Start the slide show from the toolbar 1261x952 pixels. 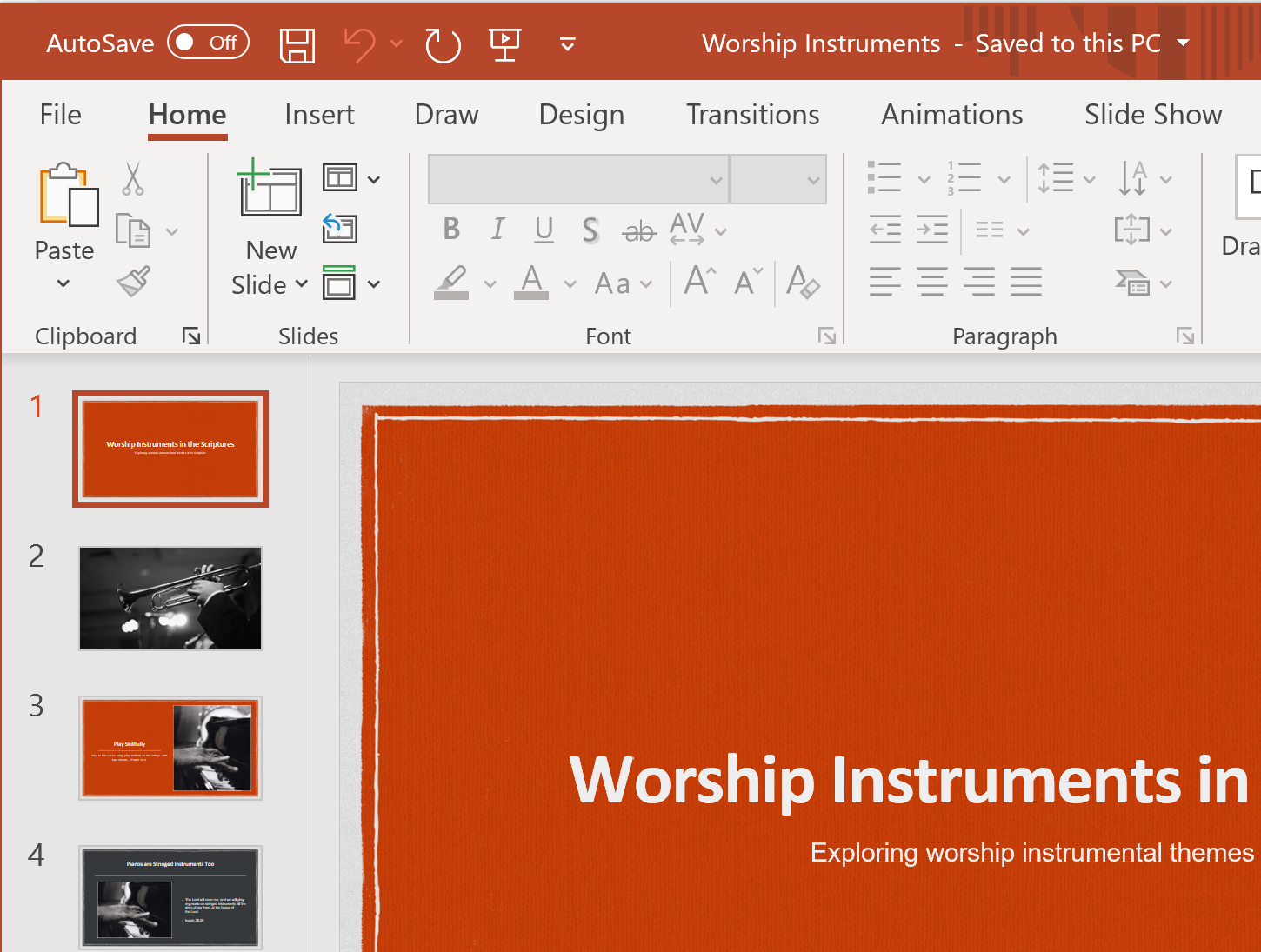(x=504, y=43)
